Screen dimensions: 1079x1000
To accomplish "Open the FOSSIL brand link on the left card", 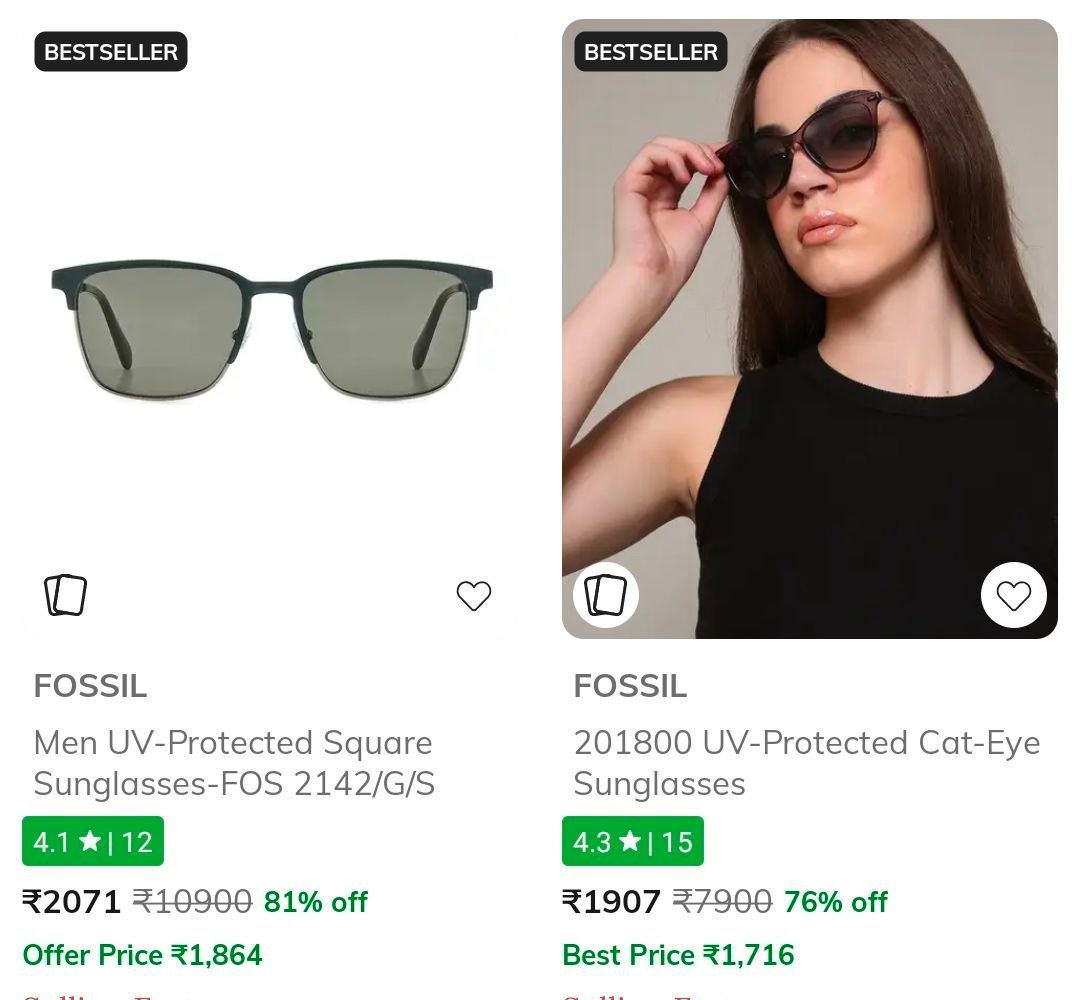I will click(90, 686).
